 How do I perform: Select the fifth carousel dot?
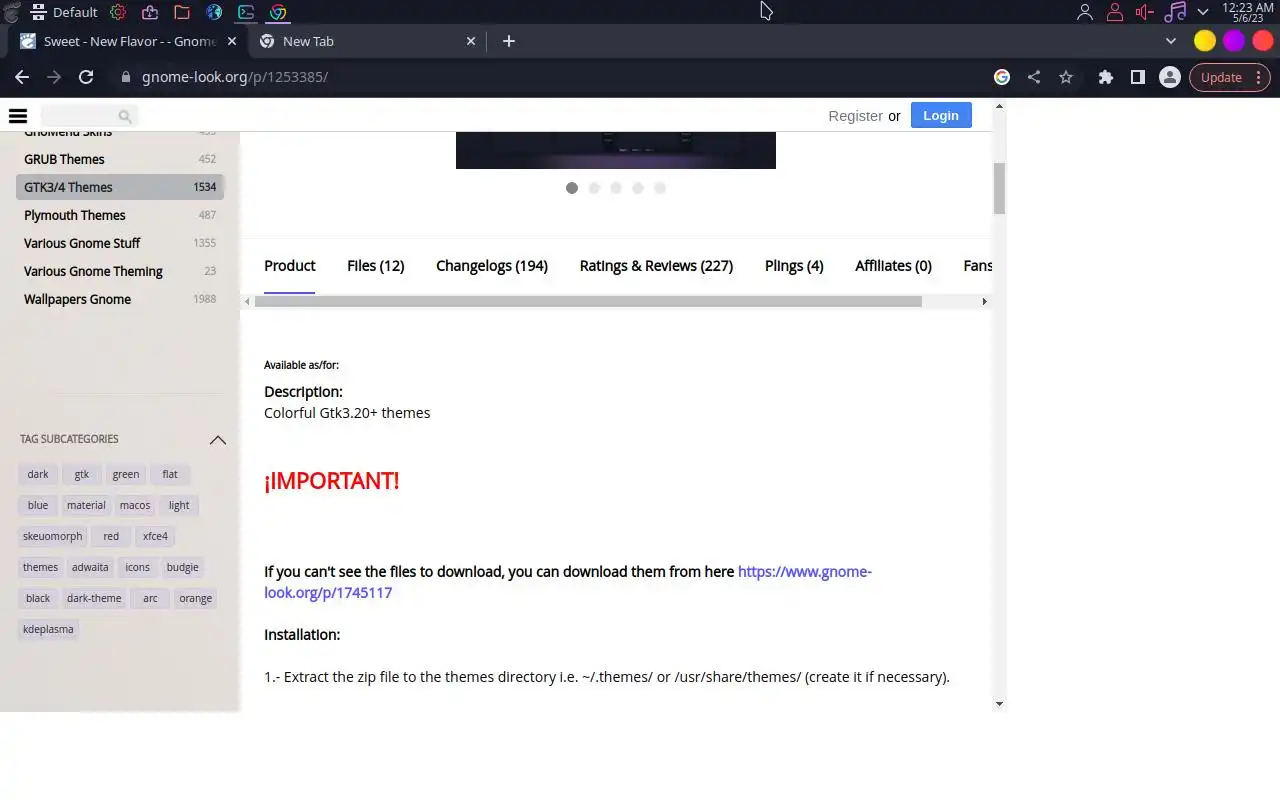click(660, 188)
